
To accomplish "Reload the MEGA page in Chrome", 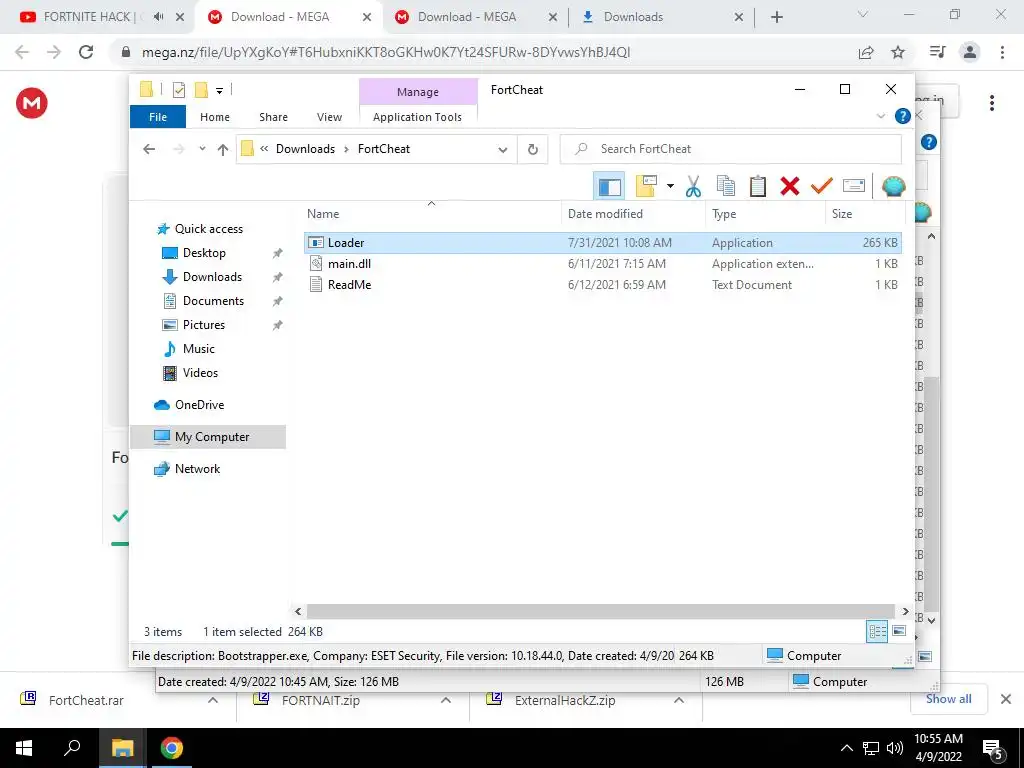I will click(86, 52).
